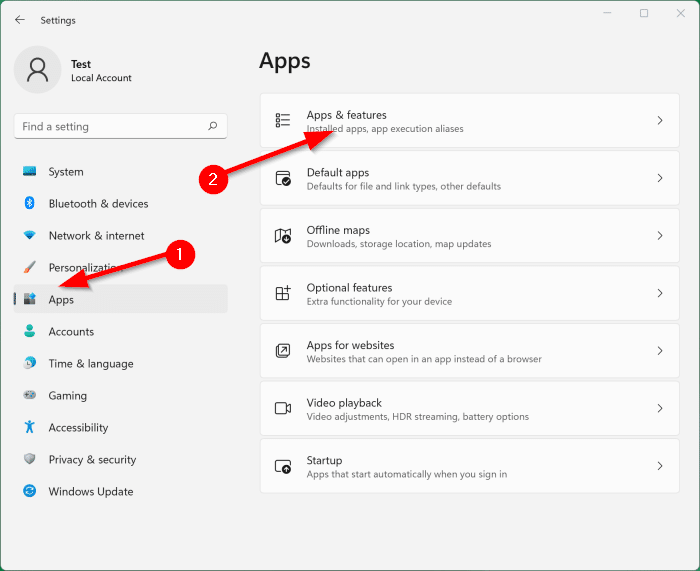The height and width of the screenshot is (571, 700).
Task: Click the back arrow in Settings
Action: click(20, 20)
